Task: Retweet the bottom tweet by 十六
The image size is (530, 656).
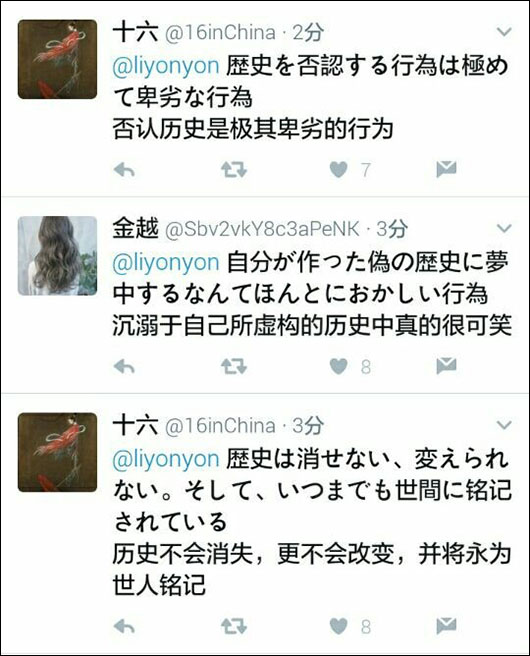Action: (x=234, y=626)
